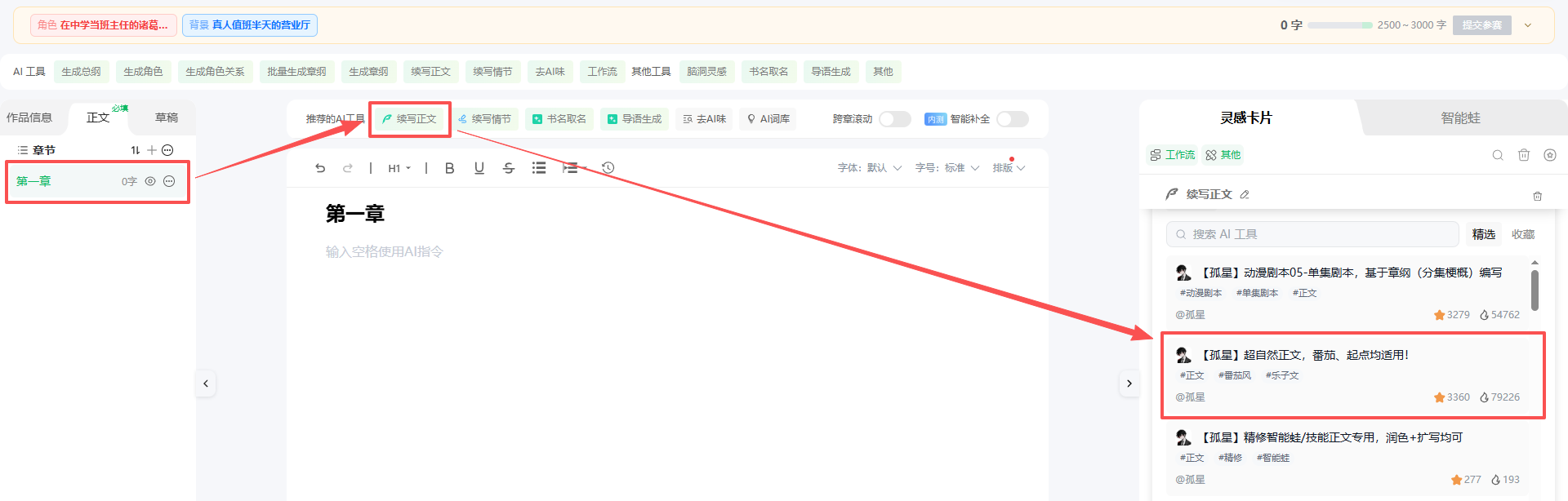The image size is (1568, 501).
Task: Click the 生成总纲 AI tool button
Action: [x=82, y=72]
